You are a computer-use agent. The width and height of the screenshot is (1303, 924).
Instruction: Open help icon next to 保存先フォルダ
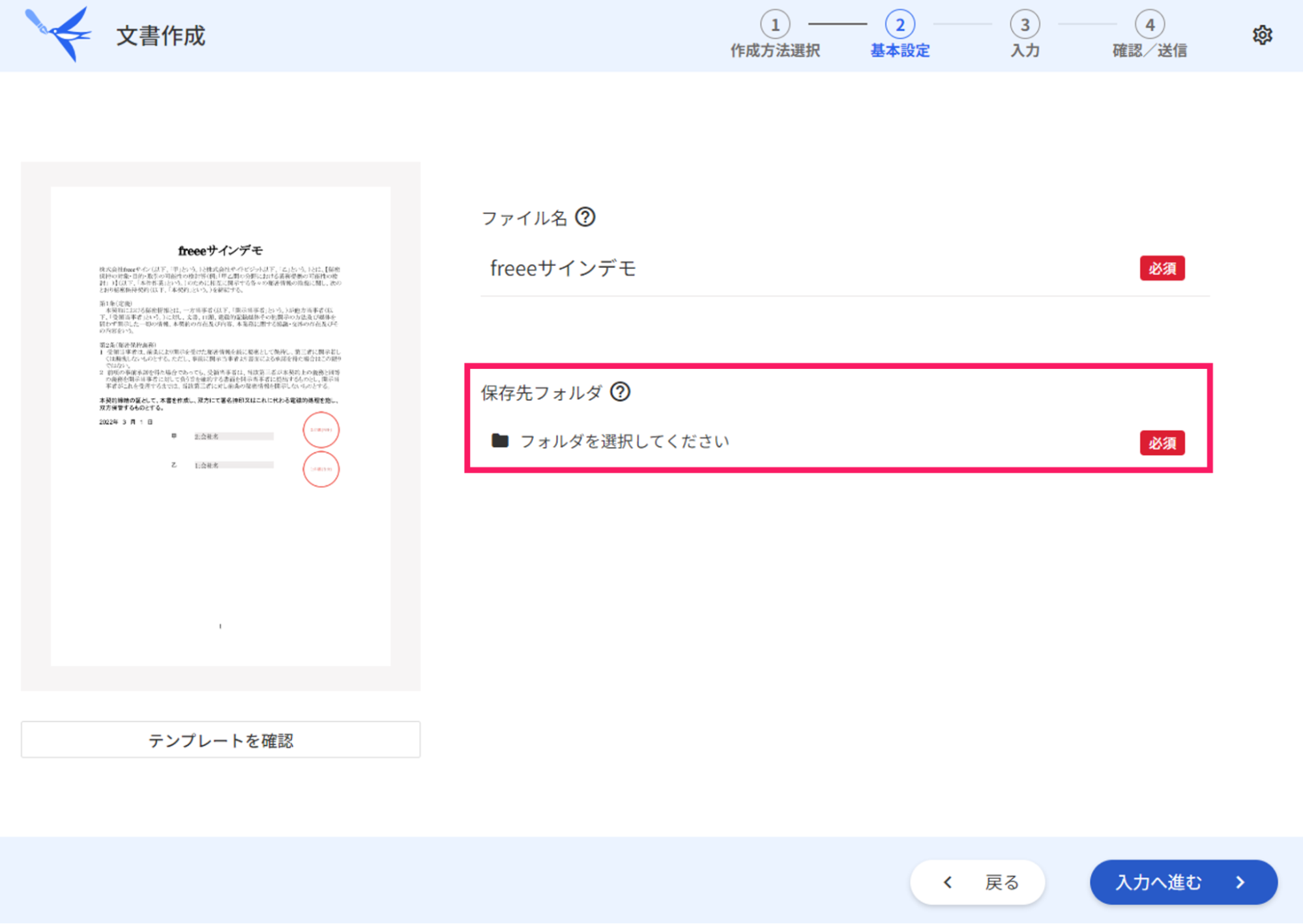point(620,392)
